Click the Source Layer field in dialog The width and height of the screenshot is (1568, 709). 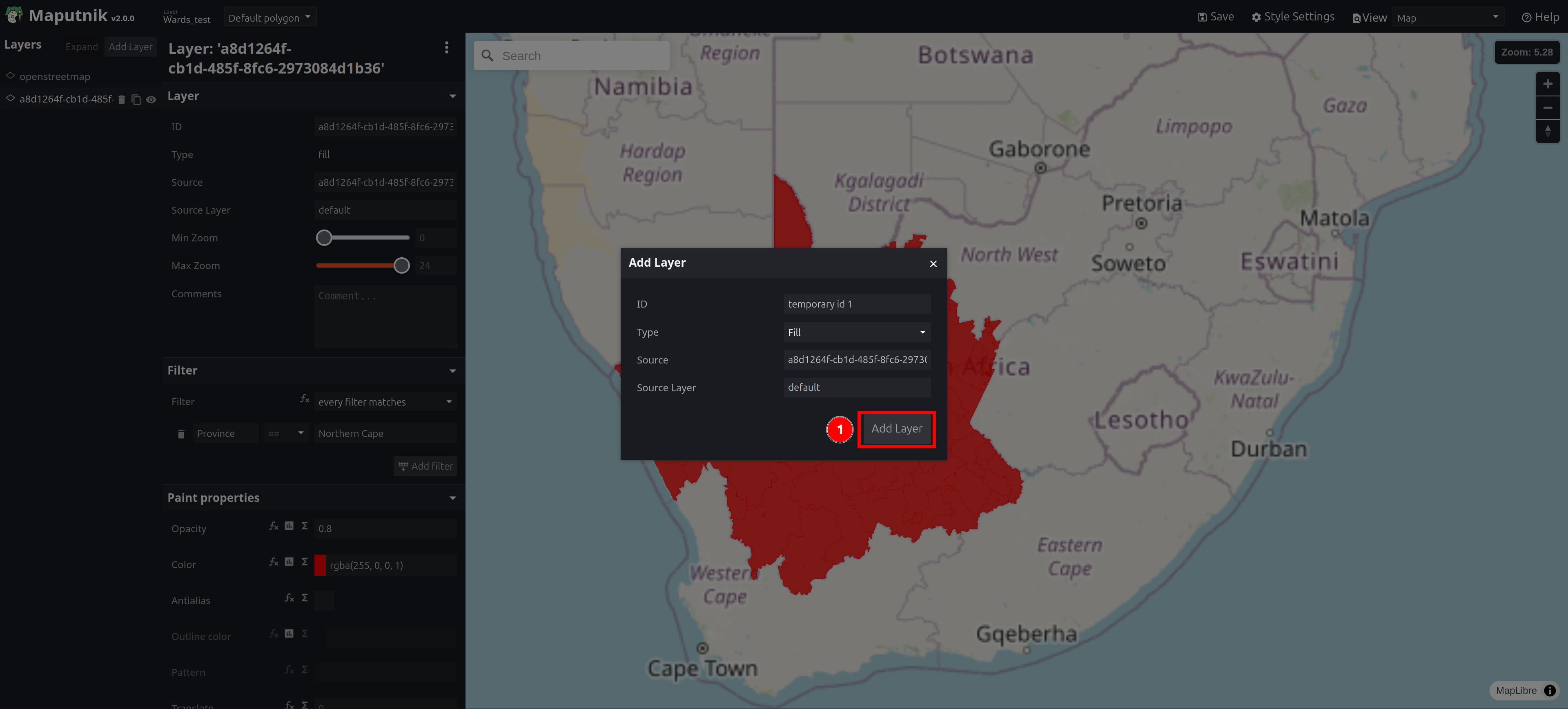[x=856, y=388]
